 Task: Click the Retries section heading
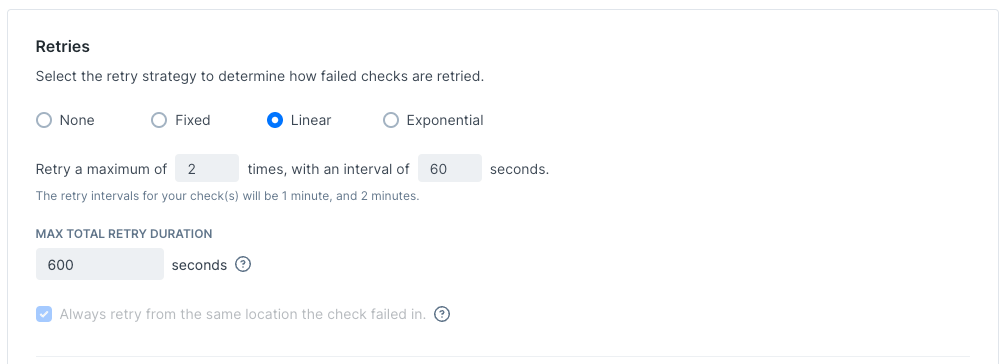coord(62,46)
